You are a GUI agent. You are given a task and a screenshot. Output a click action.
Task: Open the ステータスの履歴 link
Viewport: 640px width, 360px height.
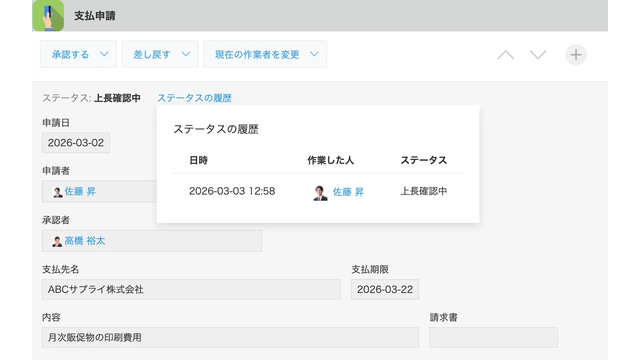pyautogui.click(x=194, y=98)
